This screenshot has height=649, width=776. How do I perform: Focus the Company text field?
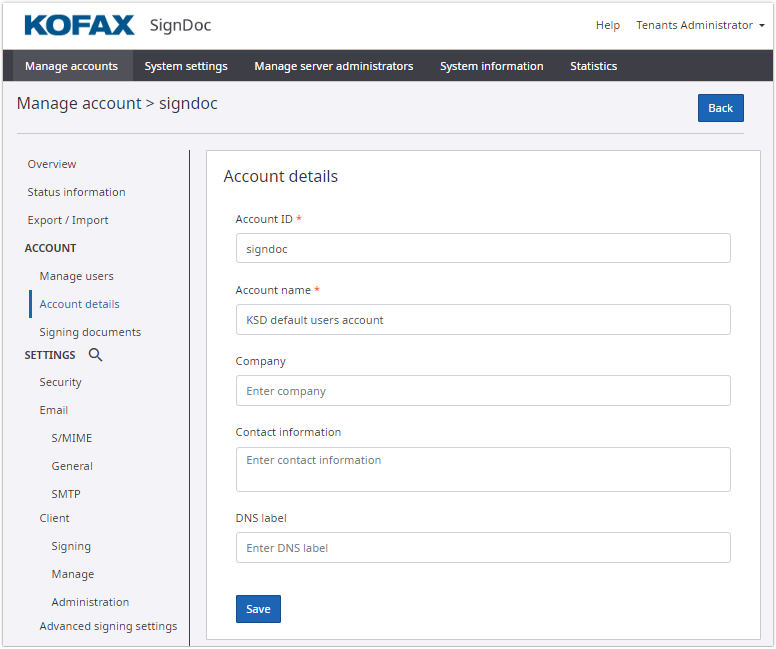(x=483, y=391)
